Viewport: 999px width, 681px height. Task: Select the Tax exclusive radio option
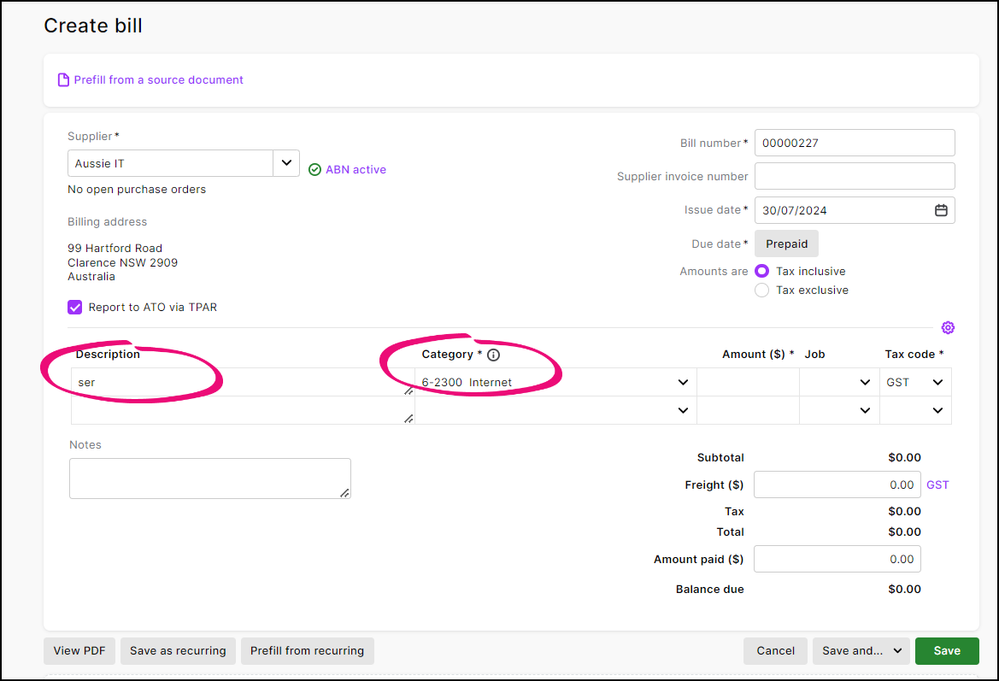click(762, 290)
